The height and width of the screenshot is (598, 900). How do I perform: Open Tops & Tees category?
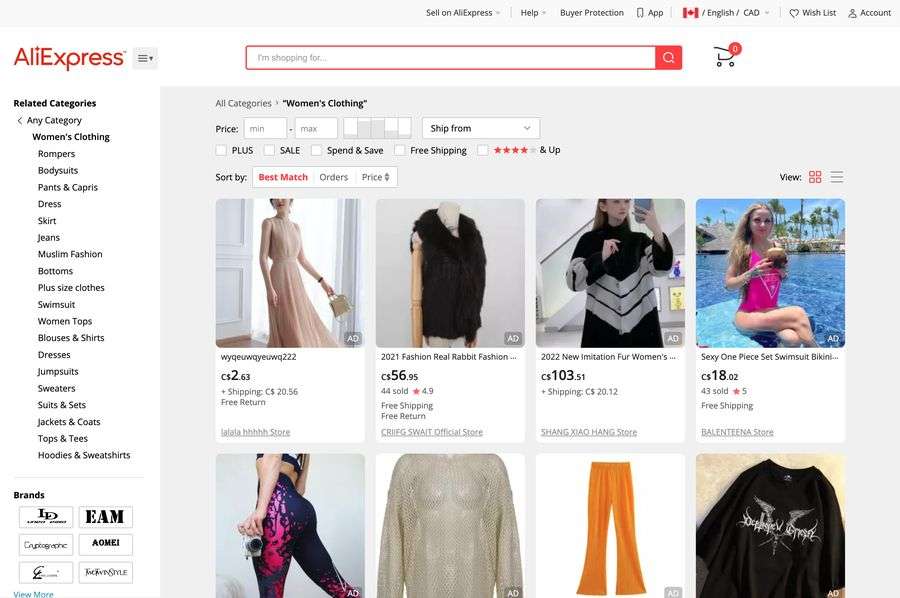pos(63,438)
